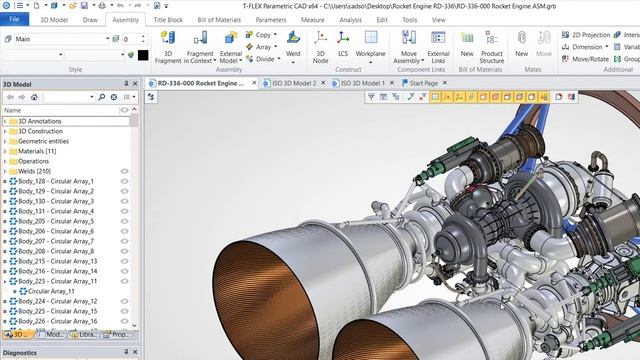Hide Body_224 - Circular Array_12
Screen dimensions: 640x360
coord(124,301)
